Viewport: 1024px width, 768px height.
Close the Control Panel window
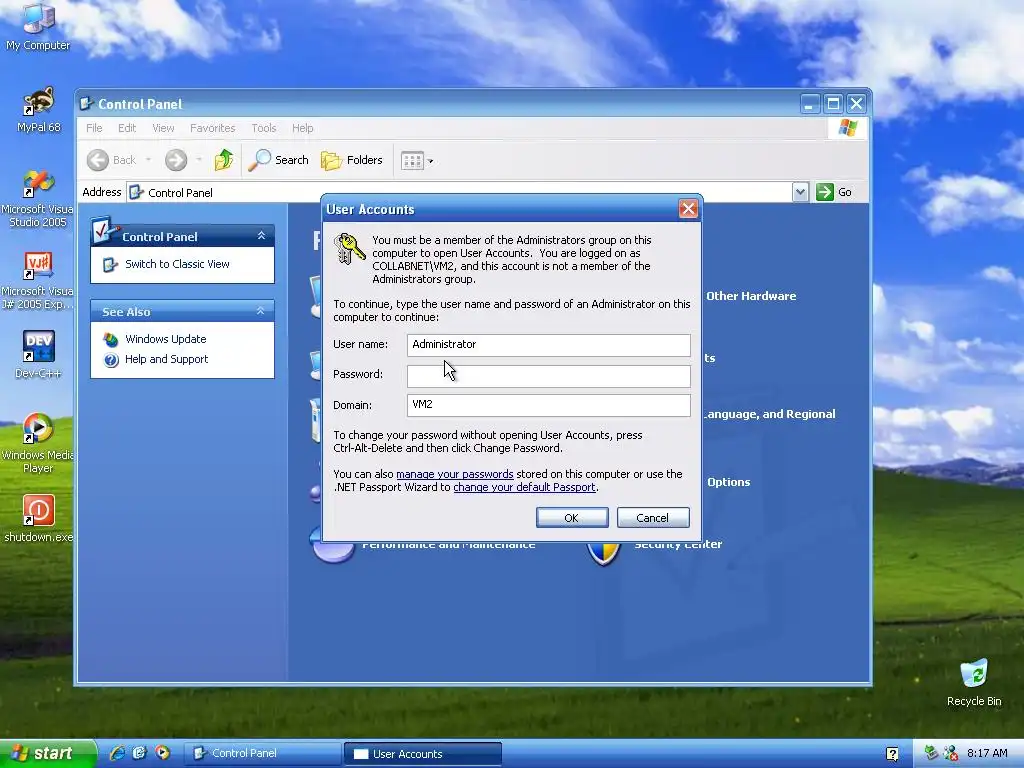(856, 104)
